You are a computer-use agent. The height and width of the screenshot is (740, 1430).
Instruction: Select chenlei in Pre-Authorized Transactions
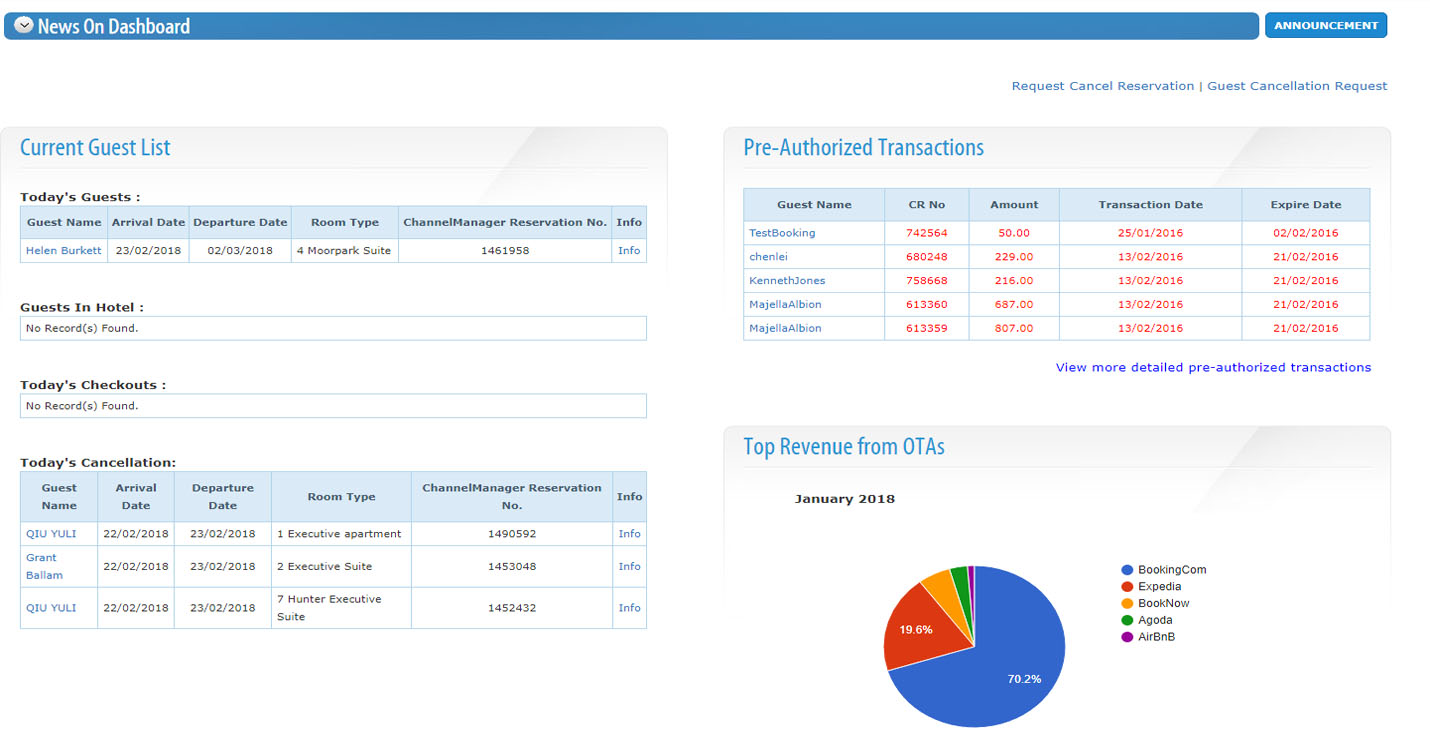tap(768, 257)
